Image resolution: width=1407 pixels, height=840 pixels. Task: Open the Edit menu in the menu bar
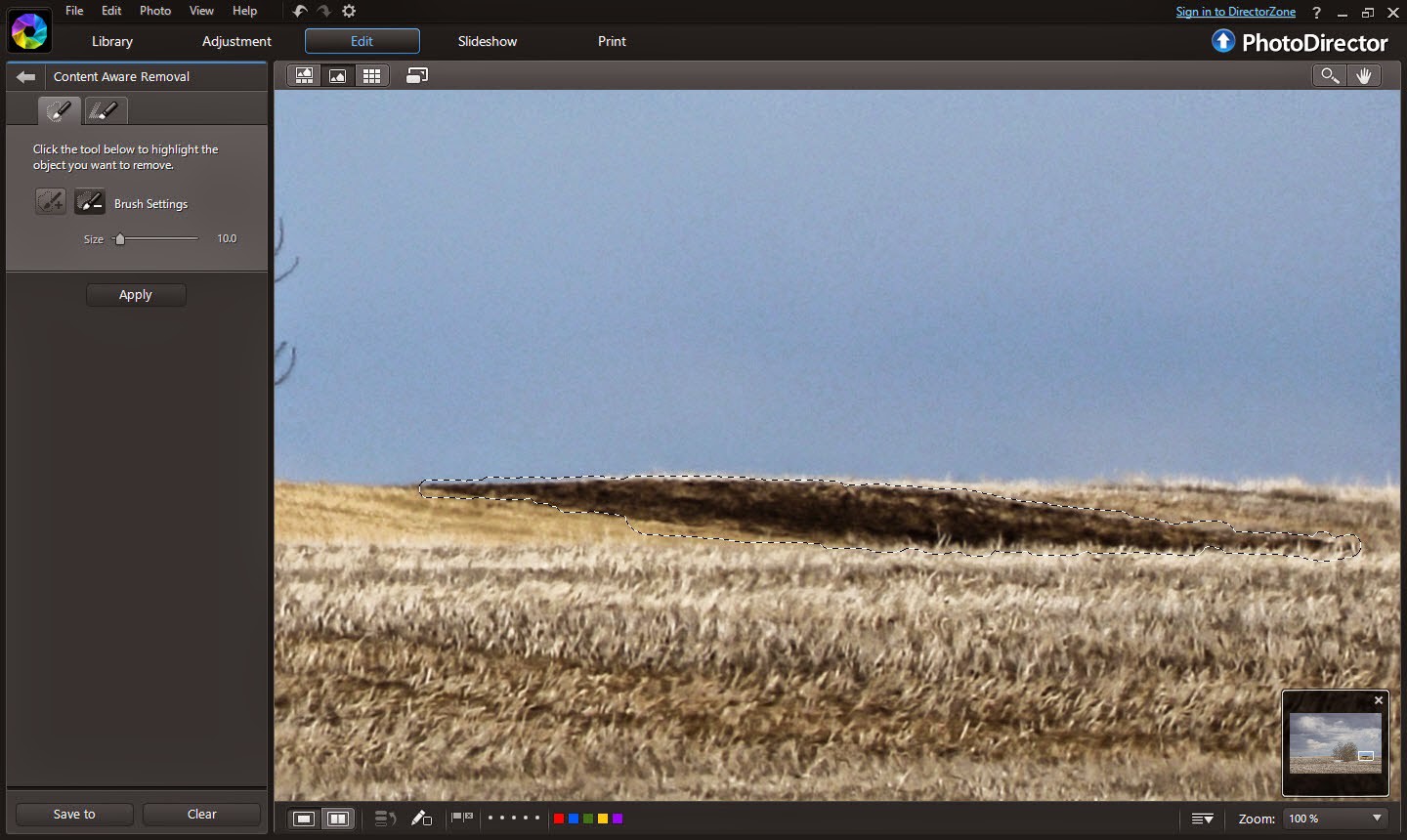(111, 11)
